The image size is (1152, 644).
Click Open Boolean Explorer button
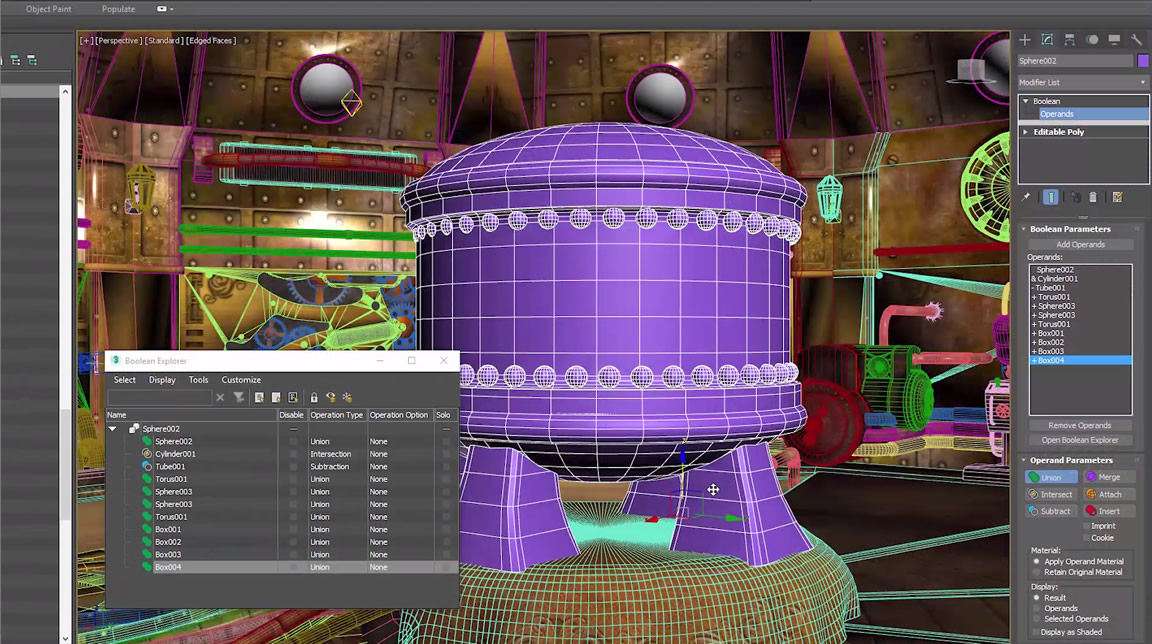click(1079, 440)
